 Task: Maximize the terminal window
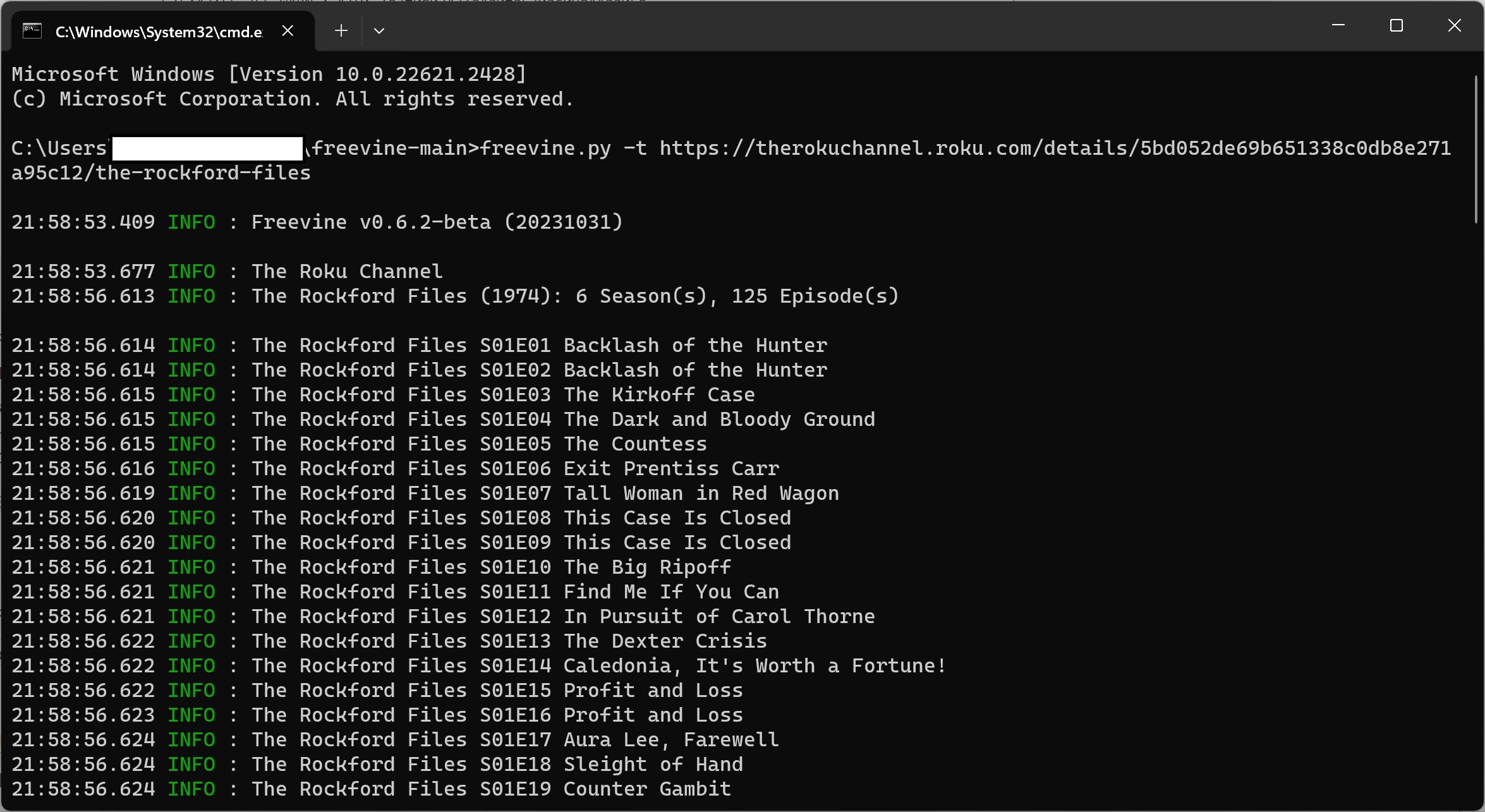pos(1397,26)
